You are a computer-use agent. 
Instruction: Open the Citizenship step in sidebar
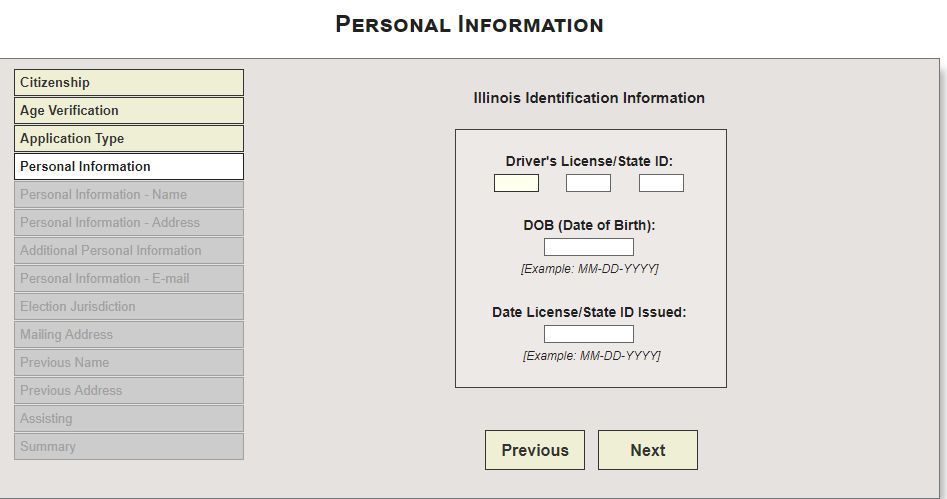[128, 83]
